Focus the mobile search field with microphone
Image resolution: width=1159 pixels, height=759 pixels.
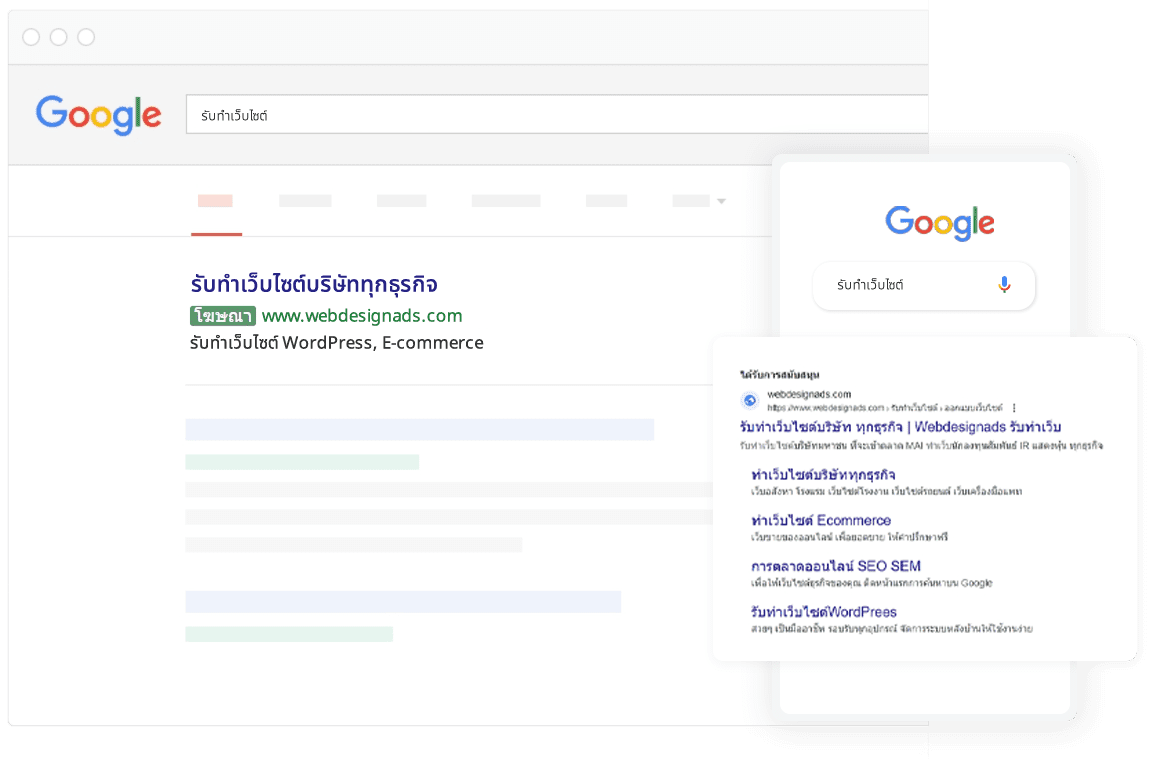(x=923, y=285)
